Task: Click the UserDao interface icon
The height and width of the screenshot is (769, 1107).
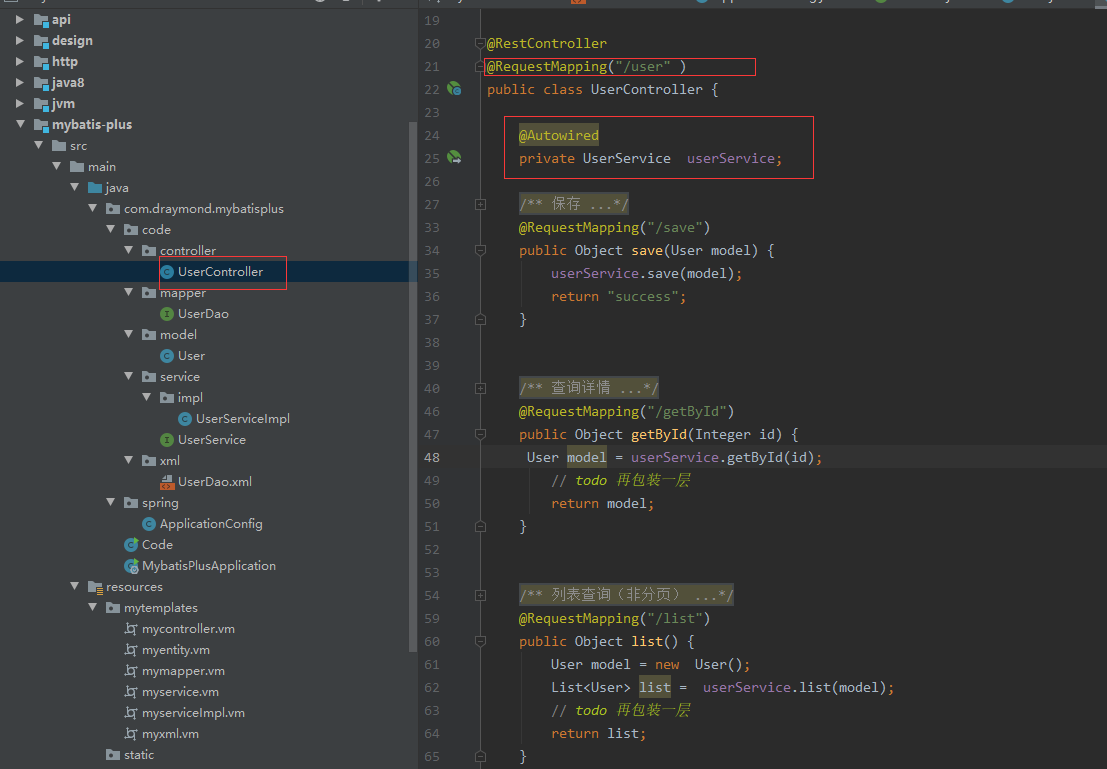Action: (x=167, y=314)
